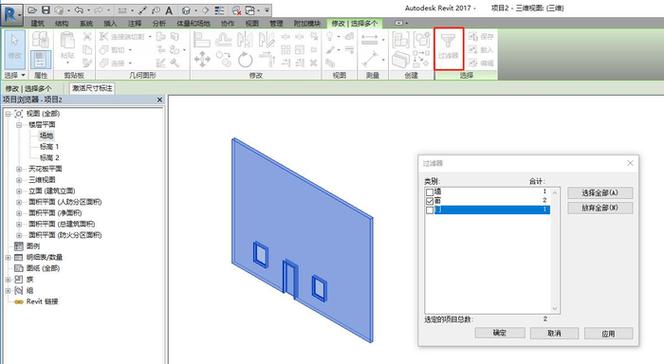664x364 pixels.
Task: Open the 注释 ribbon tab
Action: click(x=135, y=23)
